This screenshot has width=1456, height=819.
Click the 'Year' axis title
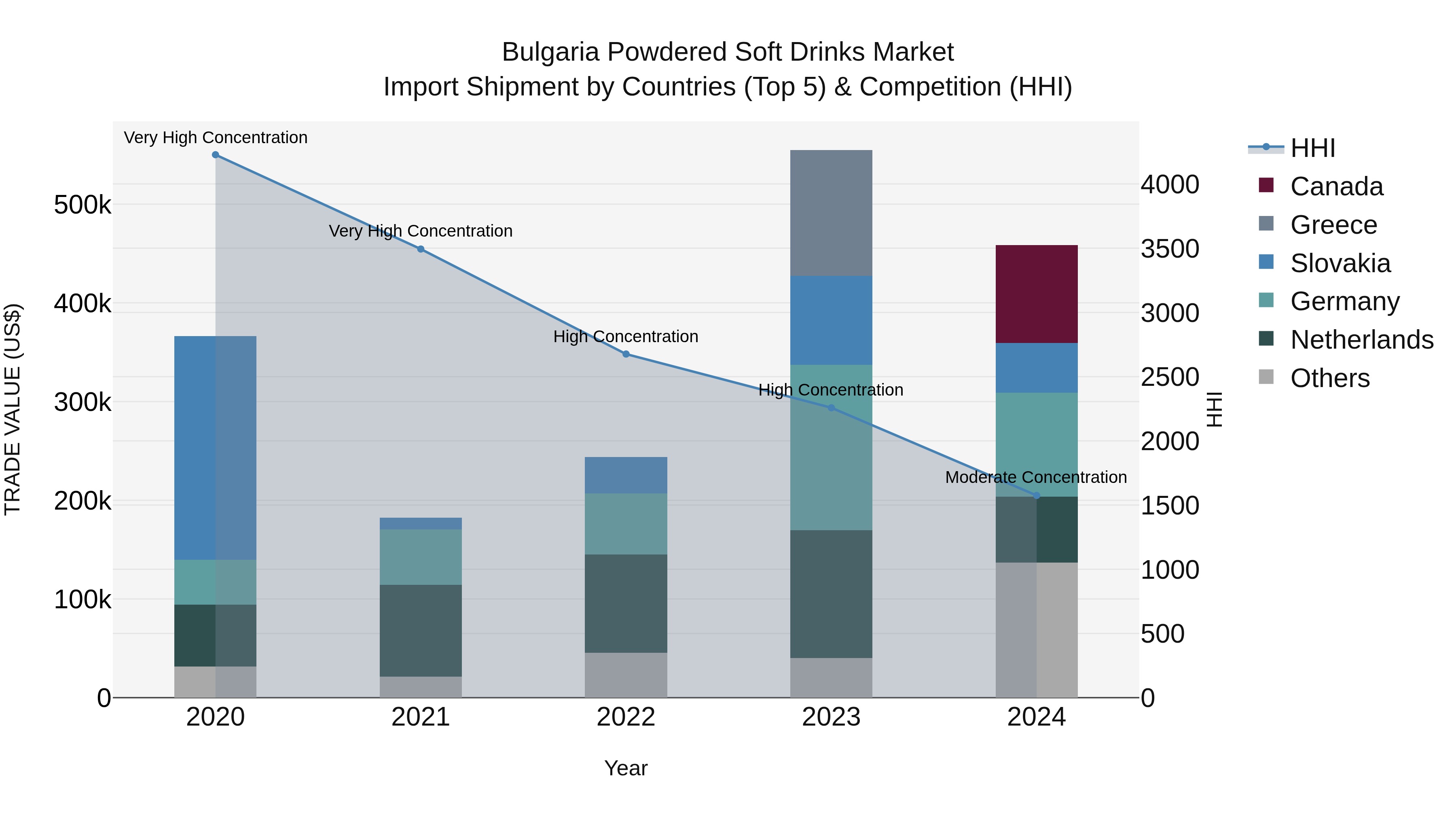626,769
